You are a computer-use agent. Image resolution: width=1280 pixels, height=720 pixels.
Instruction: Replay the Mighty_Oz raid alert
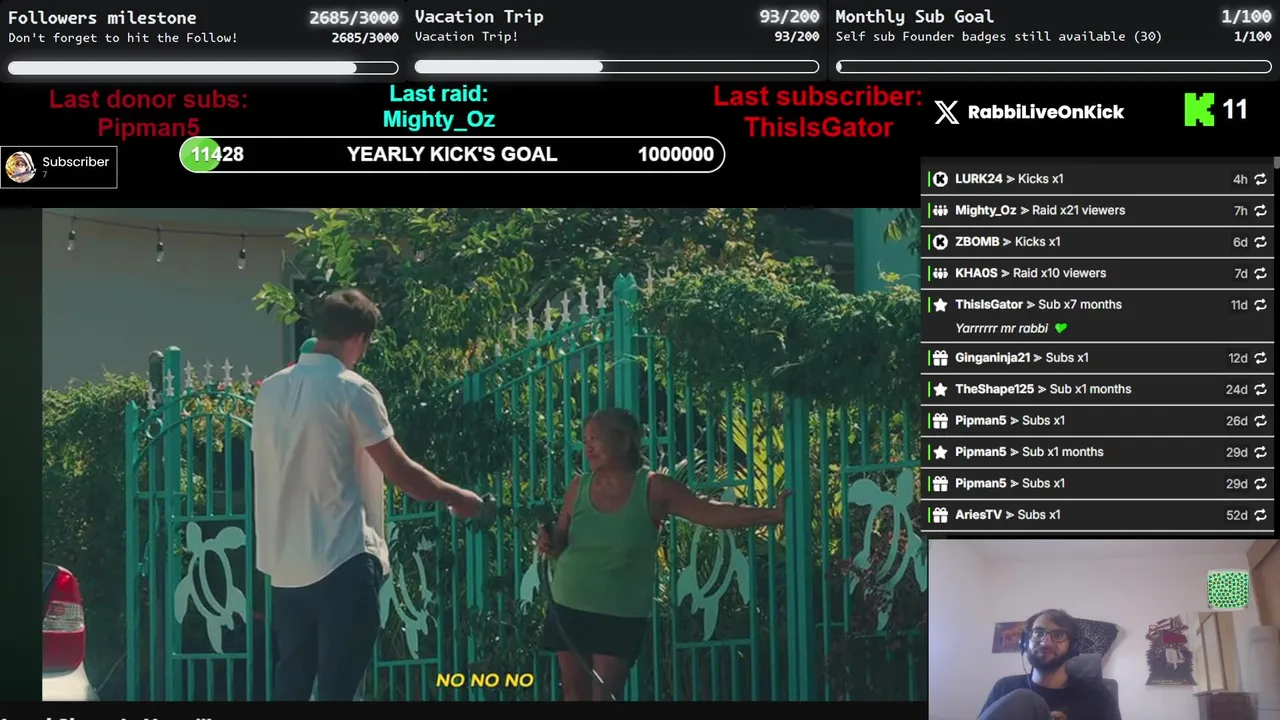click(x=1260, y=210)
